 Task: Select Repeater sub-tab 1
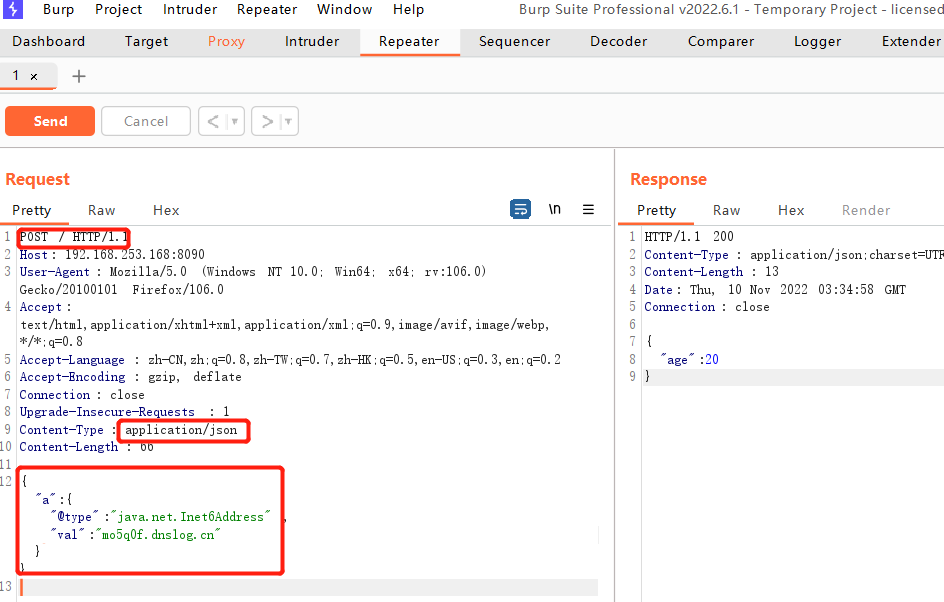[x=16, y=76]
